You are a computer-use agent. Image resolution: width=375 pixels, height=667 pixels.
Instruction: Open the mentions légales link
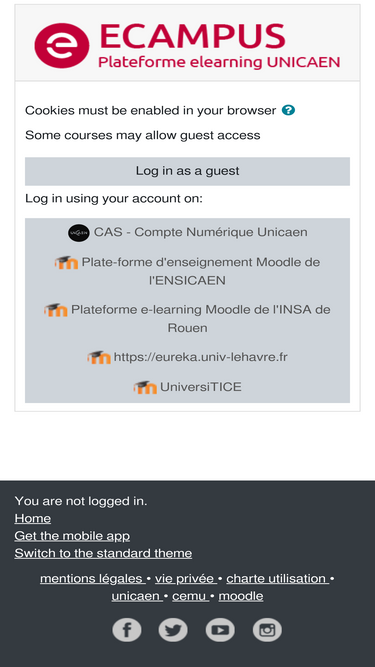pos(93,579)
